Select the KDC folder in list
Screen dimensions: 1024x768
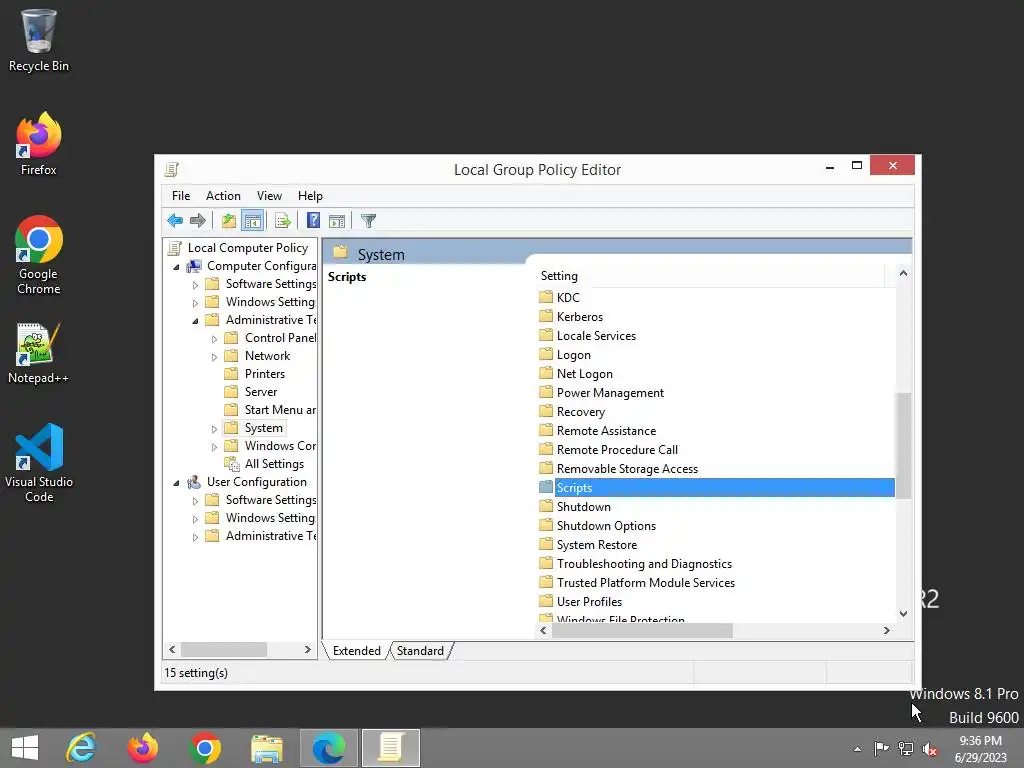[568, 297]
